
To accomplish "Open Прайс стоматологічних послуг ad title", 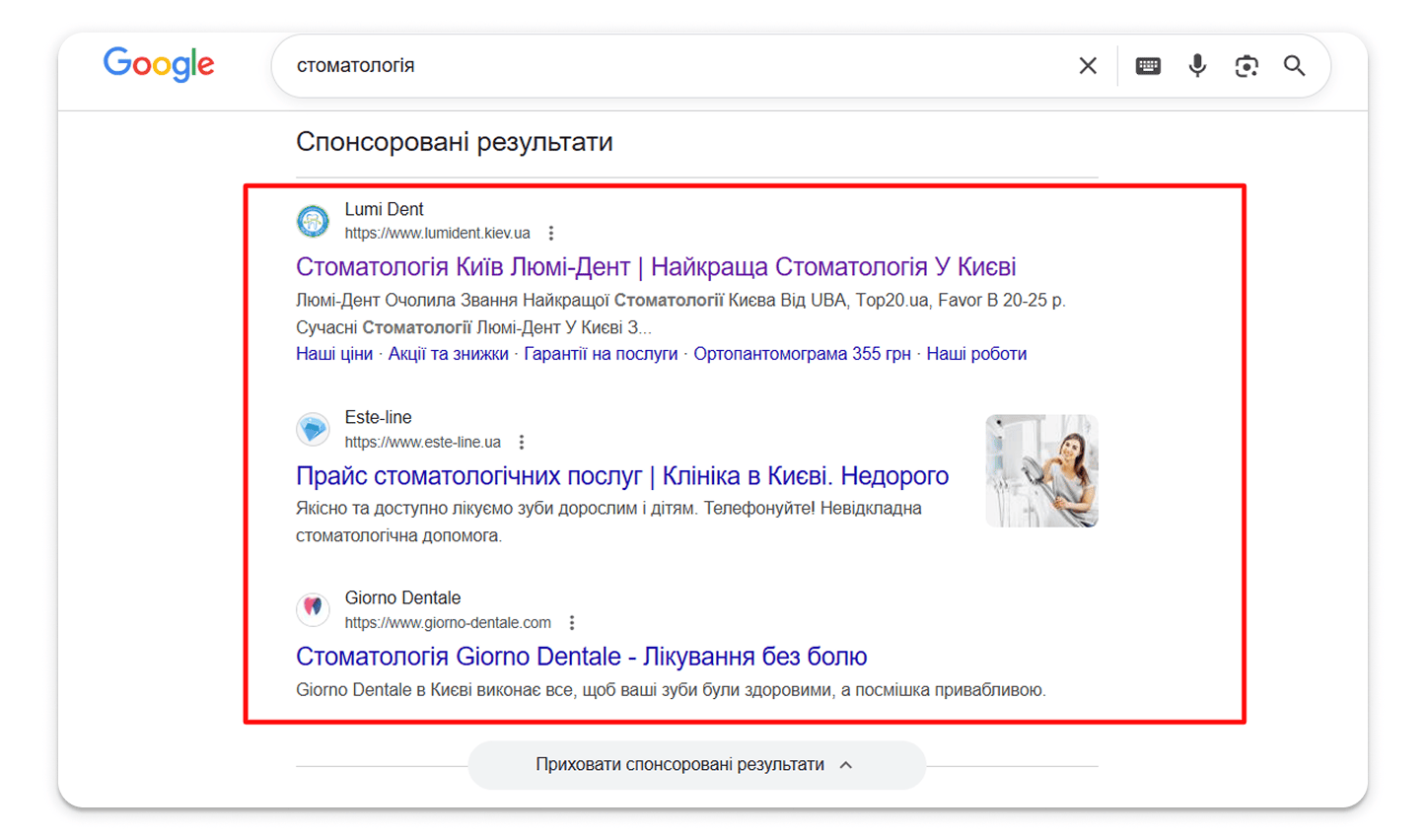I will [622, 476].
